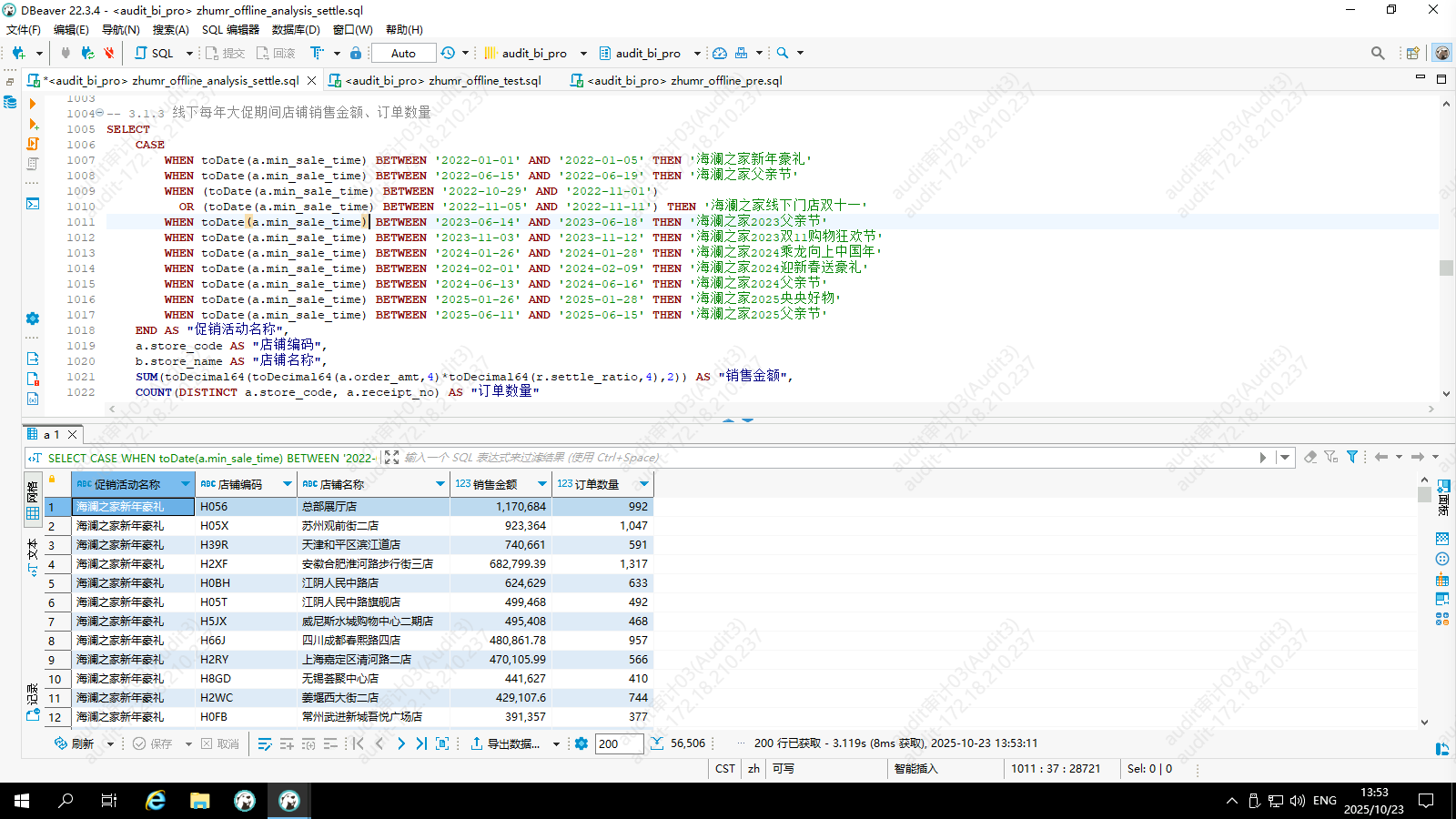This screenshot has width=1456, height=819.
Task: Open the SQL 编辑器 menu
Action: click(x=229, y=30)
